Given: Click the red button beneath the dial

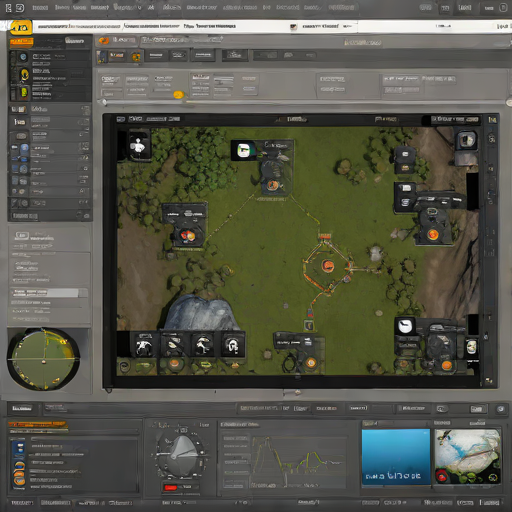Looking at the screenshot, I should click(171, 488).
